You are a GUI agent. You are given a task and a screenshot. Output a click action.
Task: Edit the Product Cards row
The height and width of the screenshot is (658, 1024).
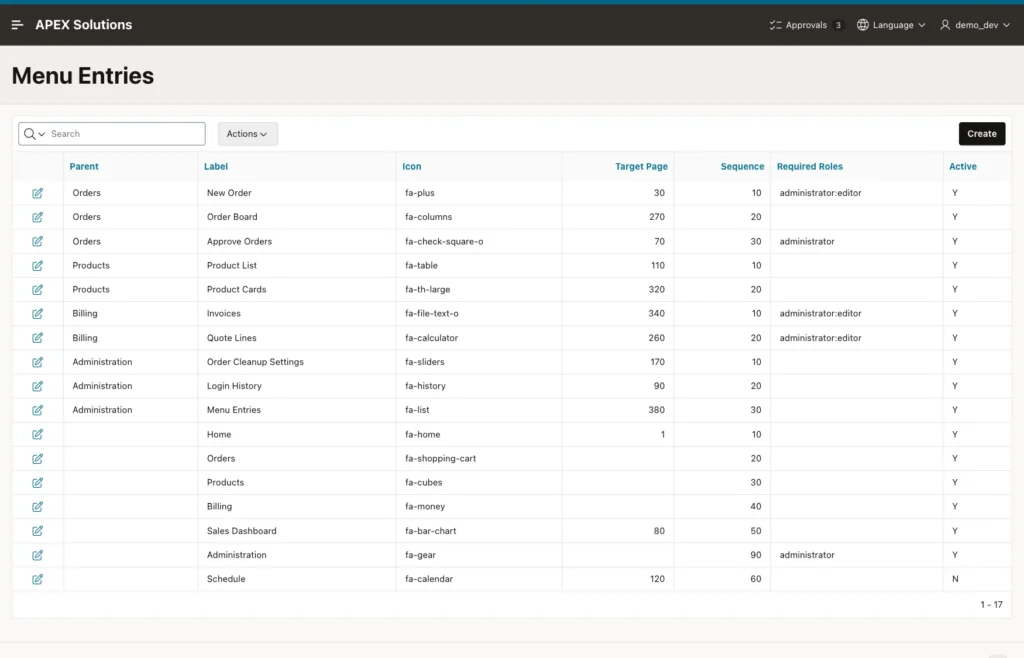pos(37,290)
